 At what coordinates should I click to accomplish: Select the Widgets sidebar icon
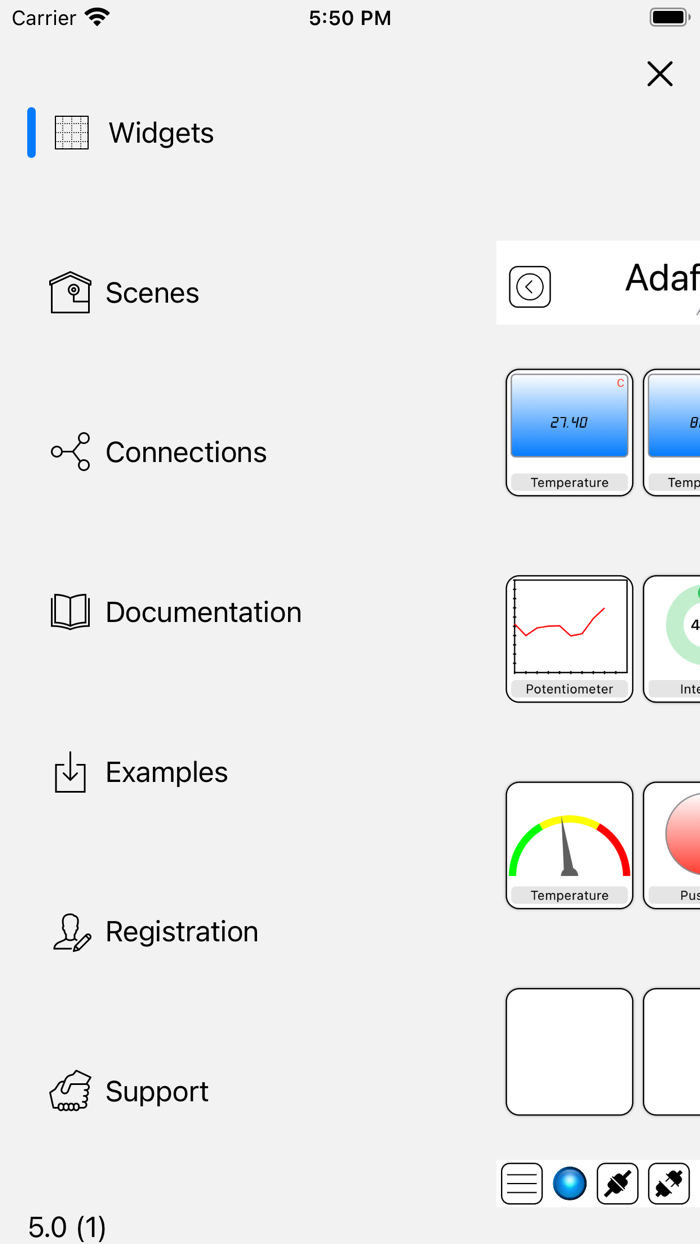(70, 132)
